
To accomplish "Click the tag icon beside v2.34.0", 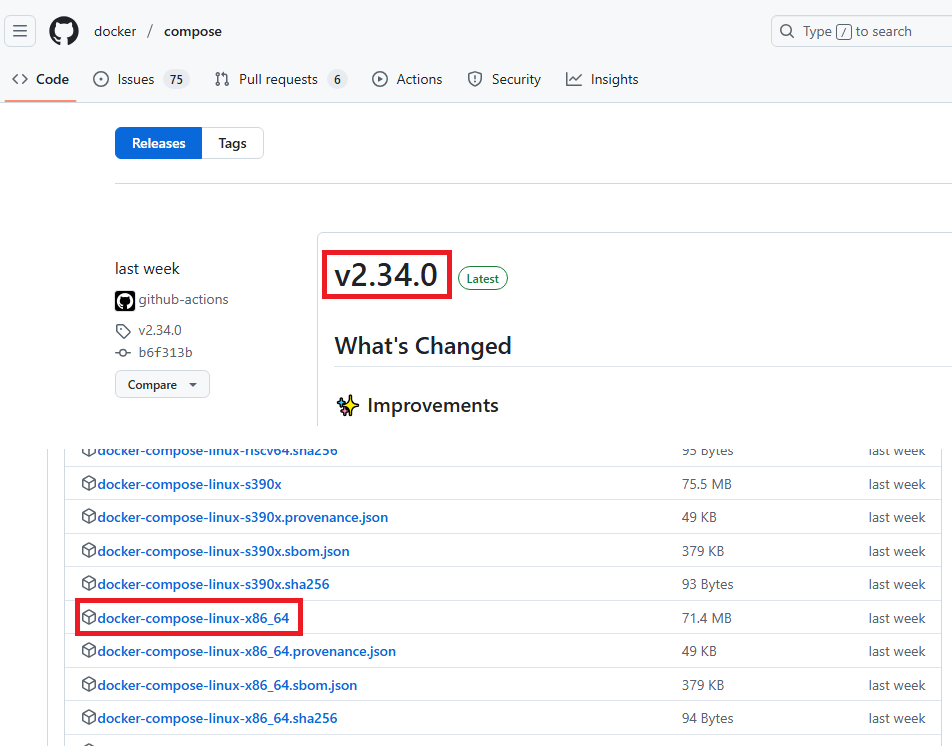I will point(123,331).
